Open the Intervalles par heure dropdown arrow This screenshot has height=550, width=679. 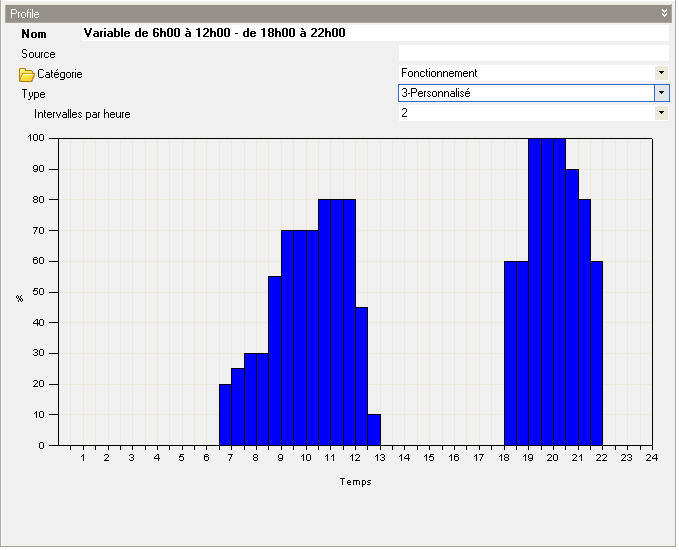coord(661,113)
